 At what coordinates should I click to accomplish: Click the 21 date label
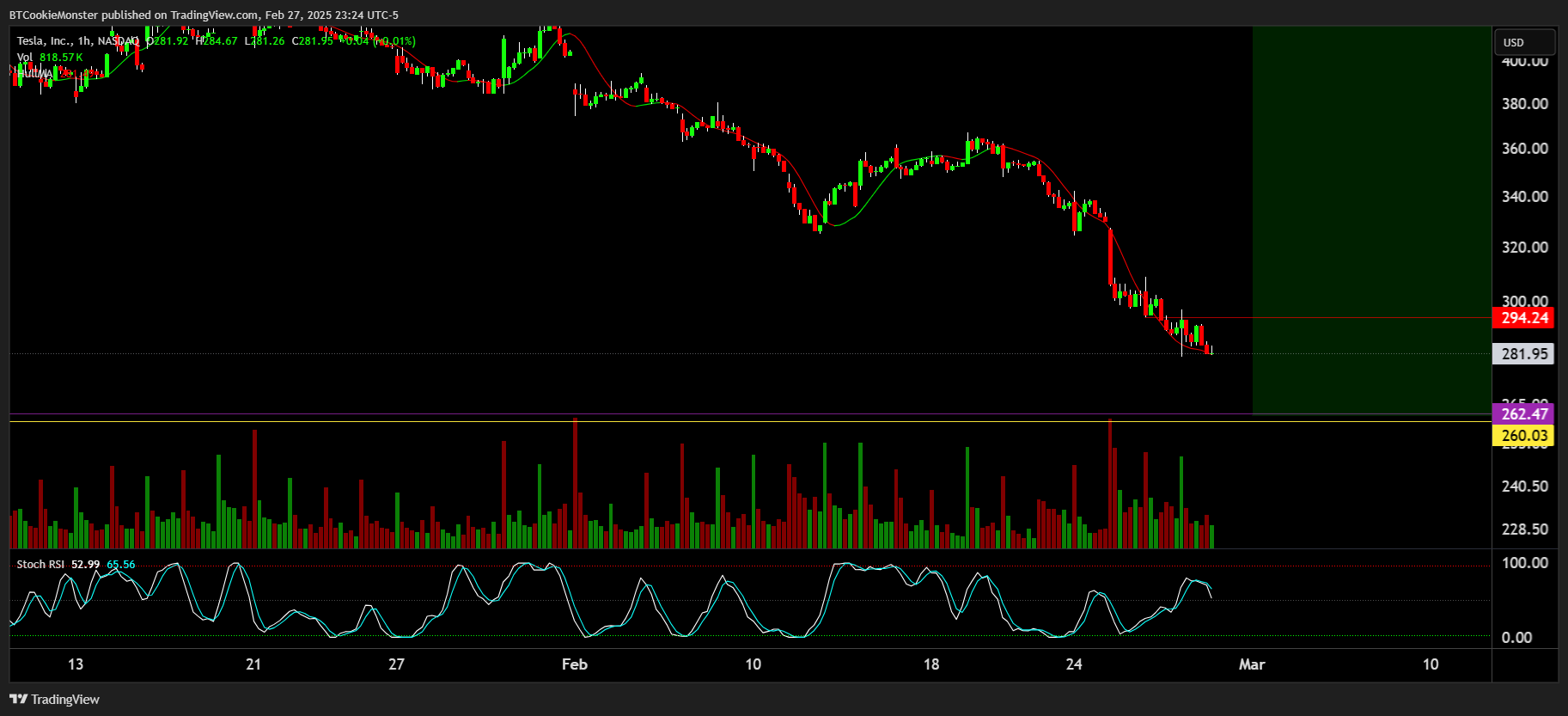[253, 664]
